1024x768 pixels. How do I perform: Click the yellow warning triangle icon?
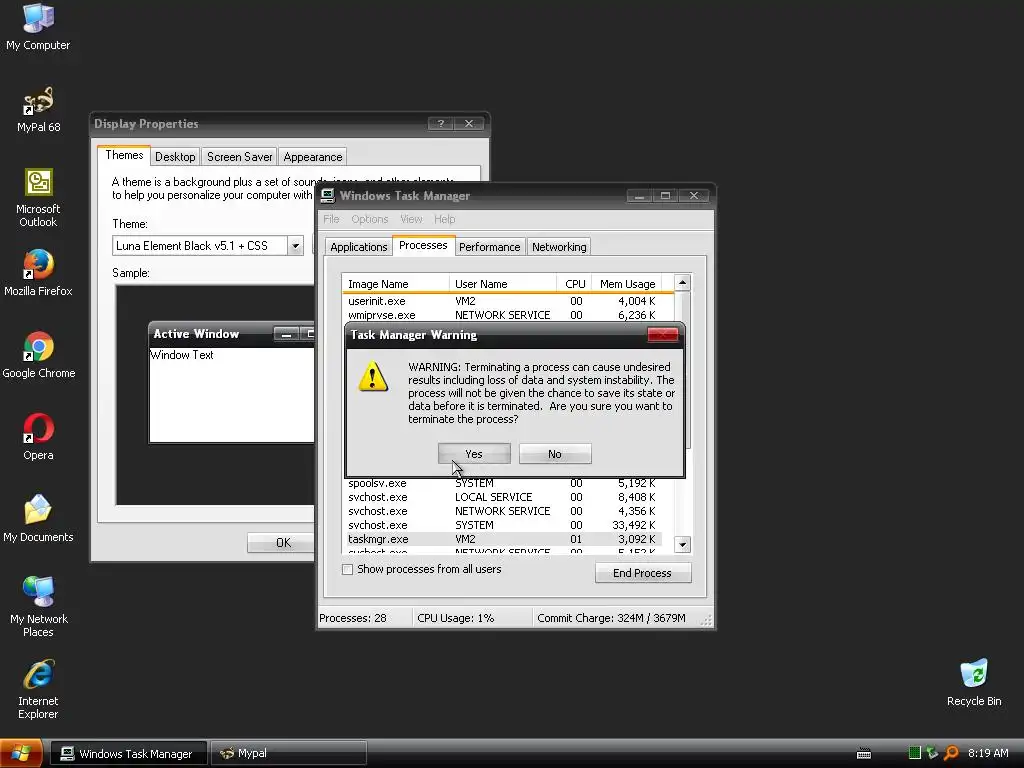coord(373,376)
